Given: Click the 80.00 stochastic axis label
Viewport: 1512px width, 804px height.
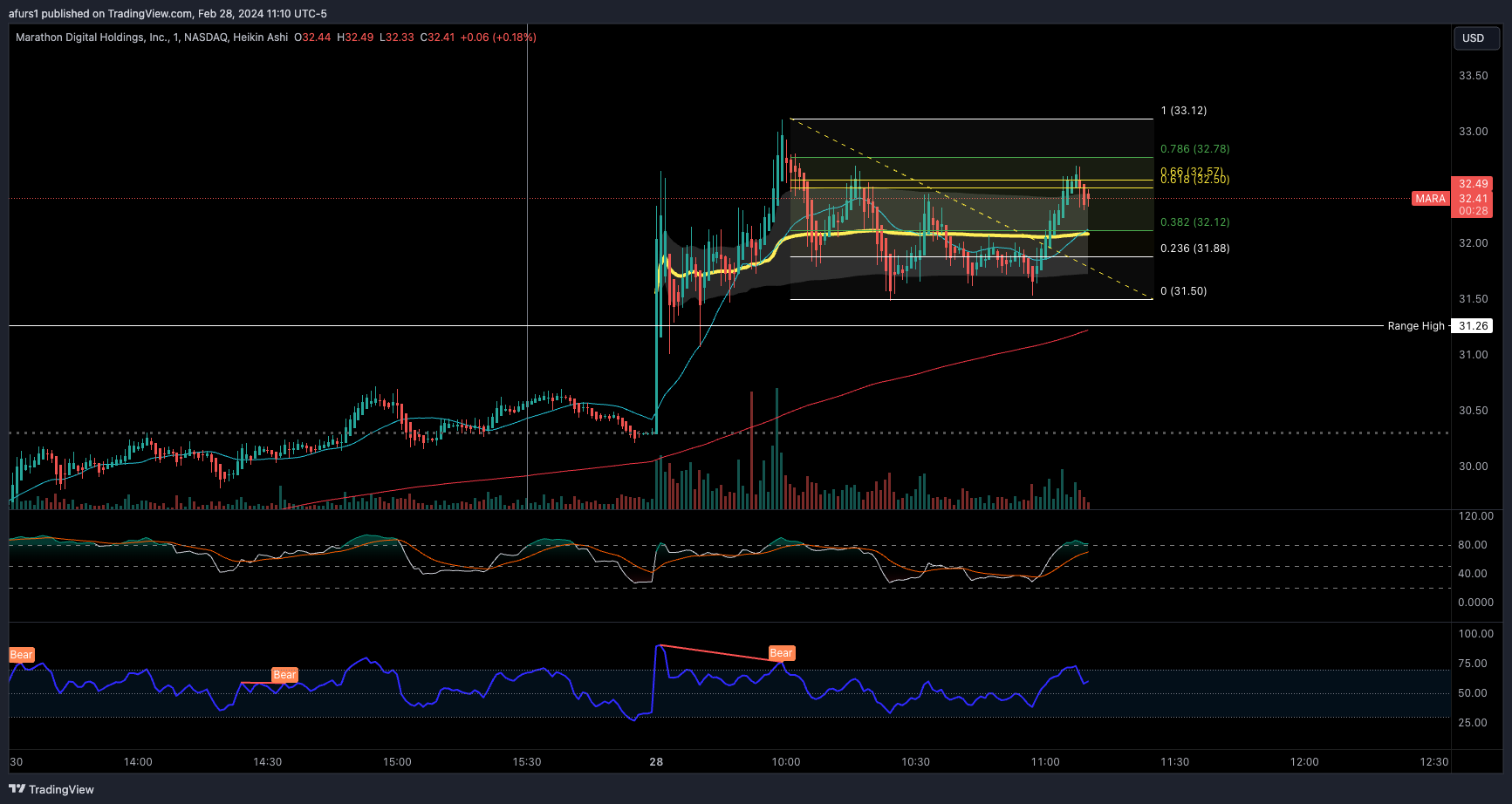Looking at the screenshot, I should pos(1473,545).
